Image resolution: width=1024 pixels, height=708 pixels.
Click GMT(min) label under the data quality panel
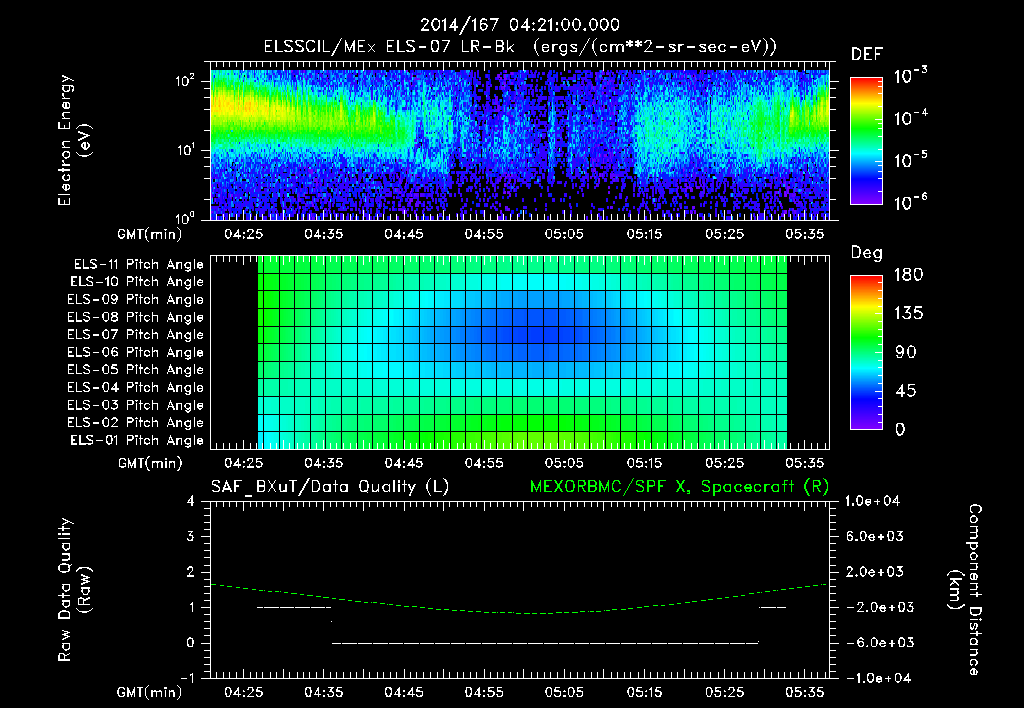point(150,692)
